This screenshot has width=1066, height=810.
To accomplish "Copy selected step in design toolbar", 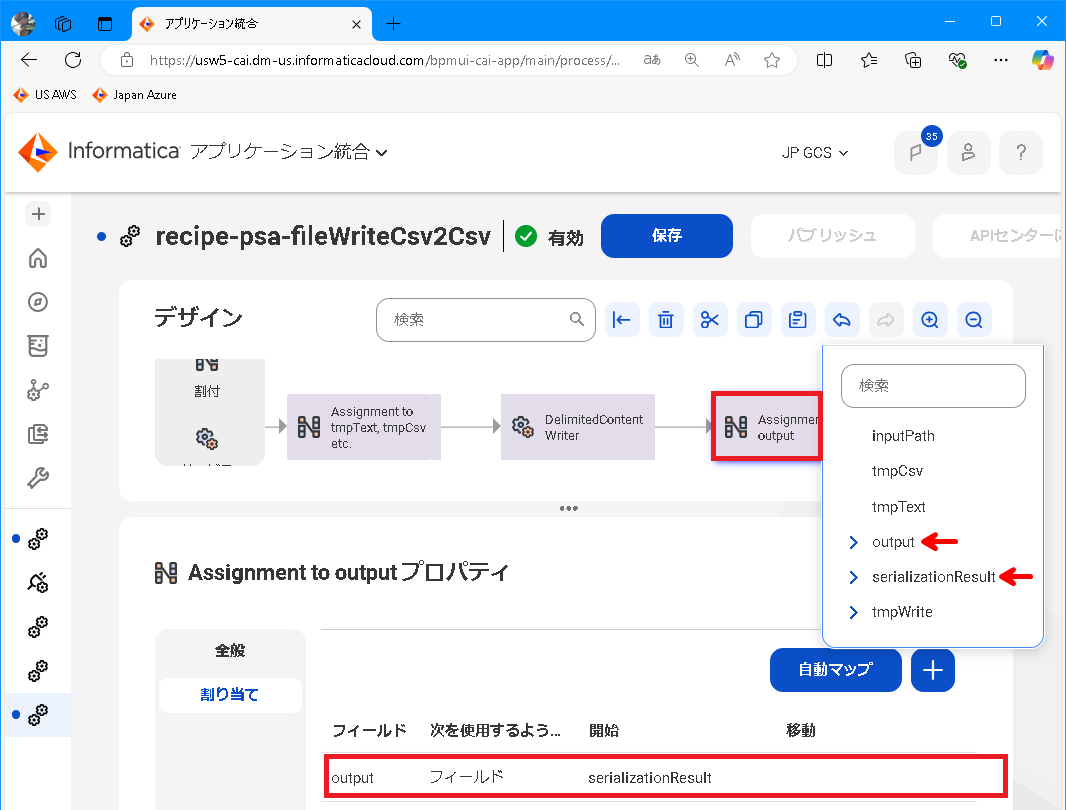I will (754, 320).
